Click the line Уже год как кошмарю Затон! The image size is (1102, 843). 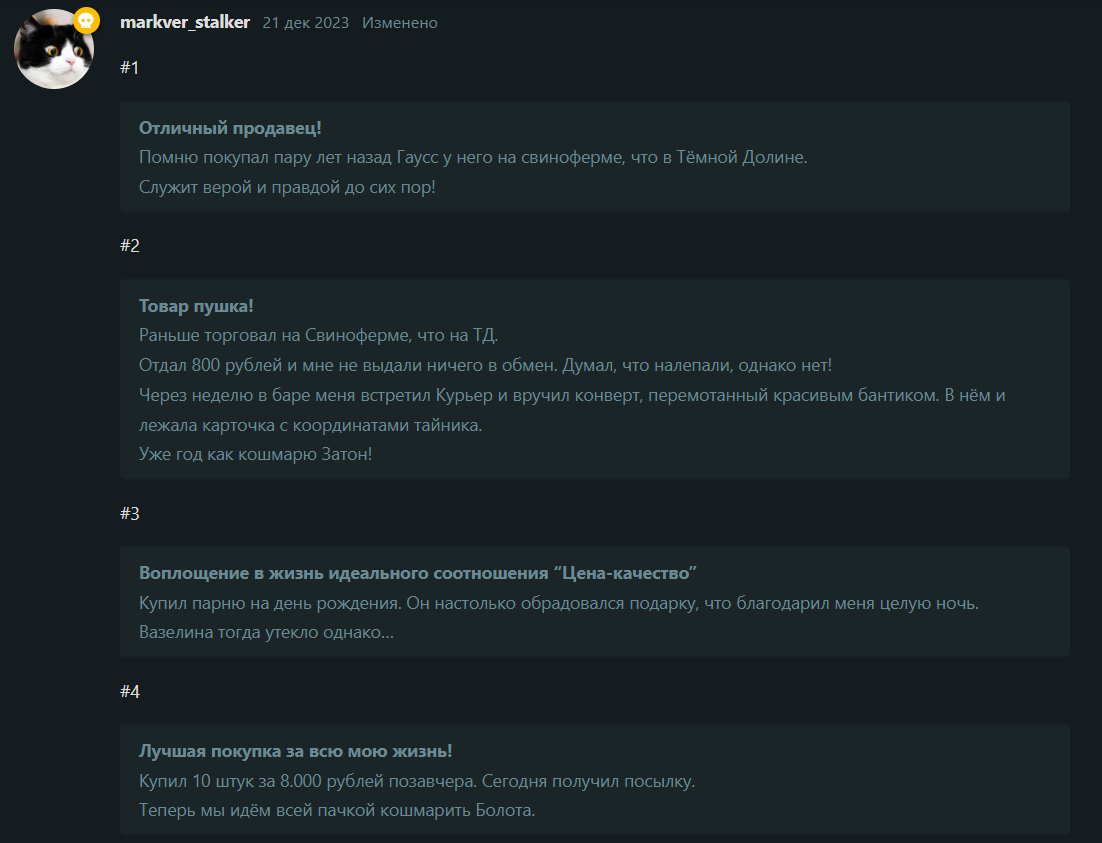[x=255, y=454]
